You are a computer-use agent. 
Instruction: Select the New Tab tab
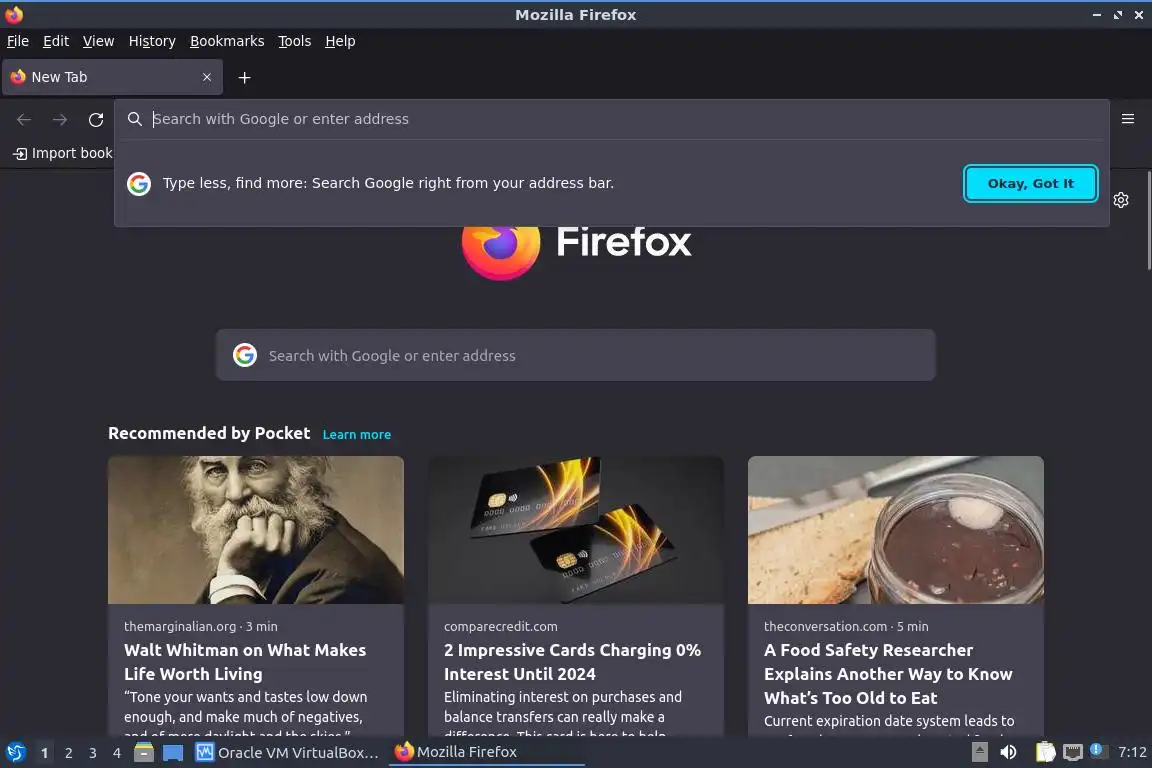coord(112,77)
